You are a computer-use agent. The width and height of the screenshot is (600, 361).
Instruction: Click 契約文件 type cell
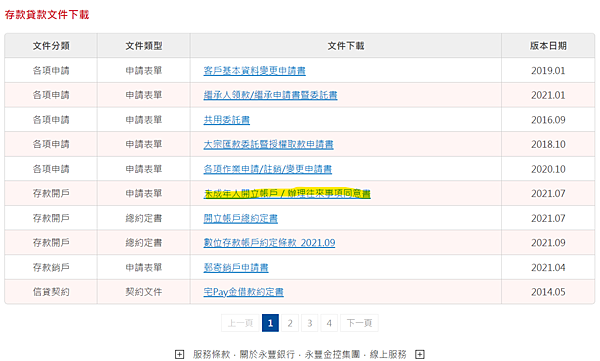[x=144, y=292]
